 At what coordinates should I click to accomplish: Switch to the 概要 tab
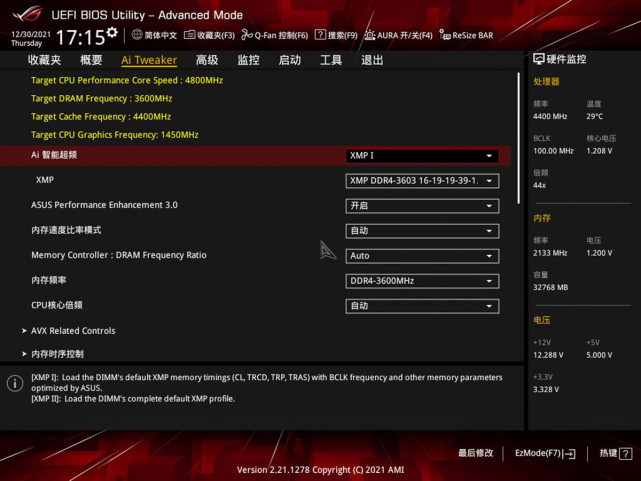click(x=91, y=60)
